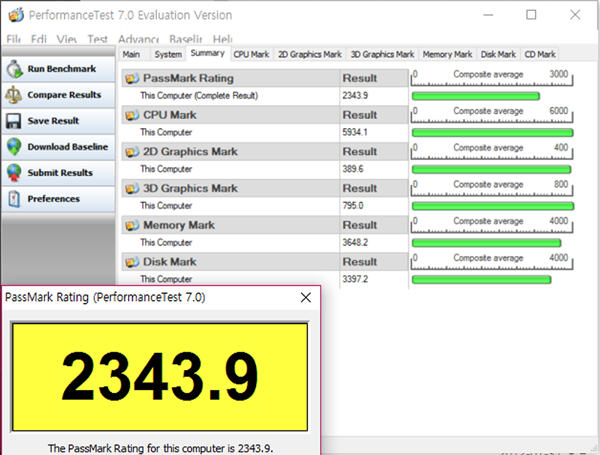Switch to the Disk Mark tab
Image resolution: width=600 pixels, height=455 pixels.
(498, 54)
